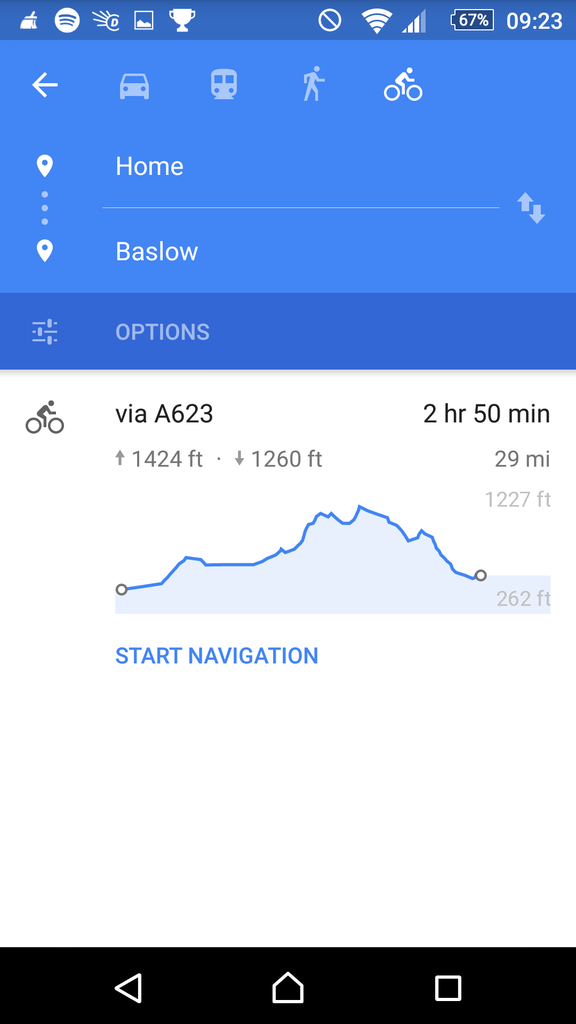576x1024 pixels.
Task: Select the via A623 route
Action: pyautogui.click(x=164, y=414)
